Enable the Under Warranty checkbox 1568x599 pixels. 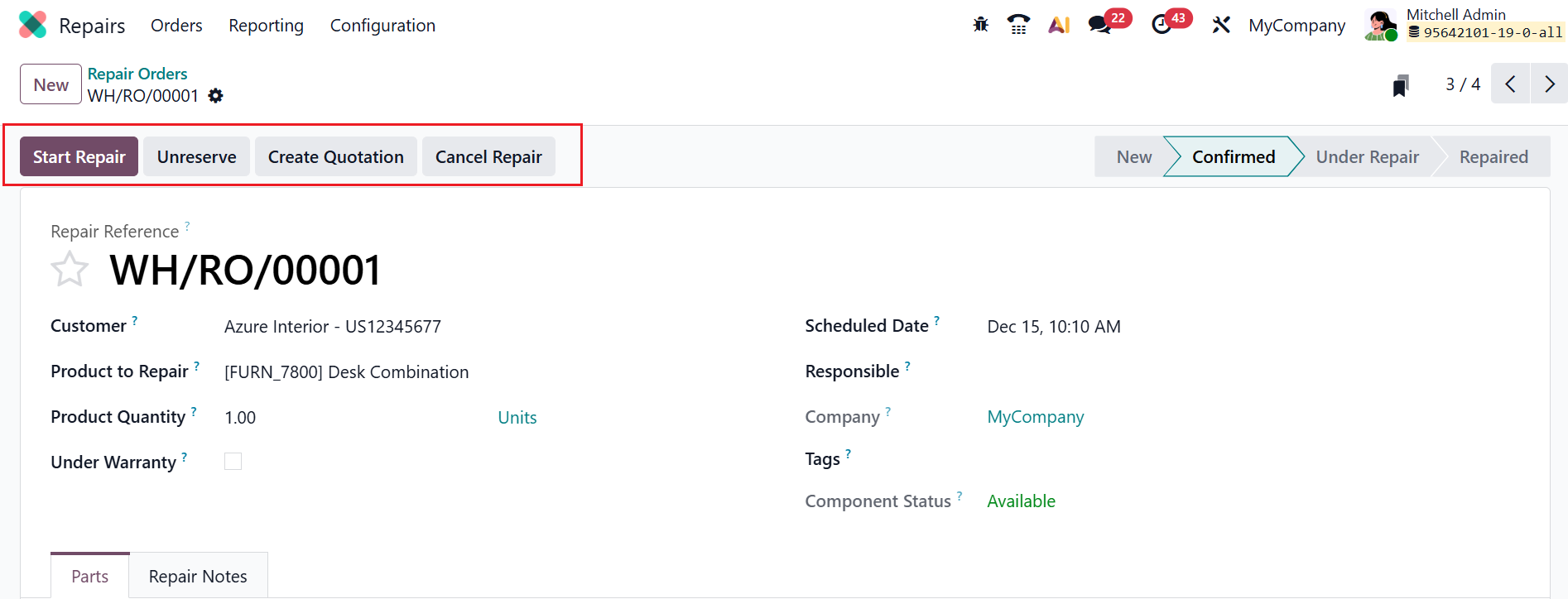click(233, 462)
